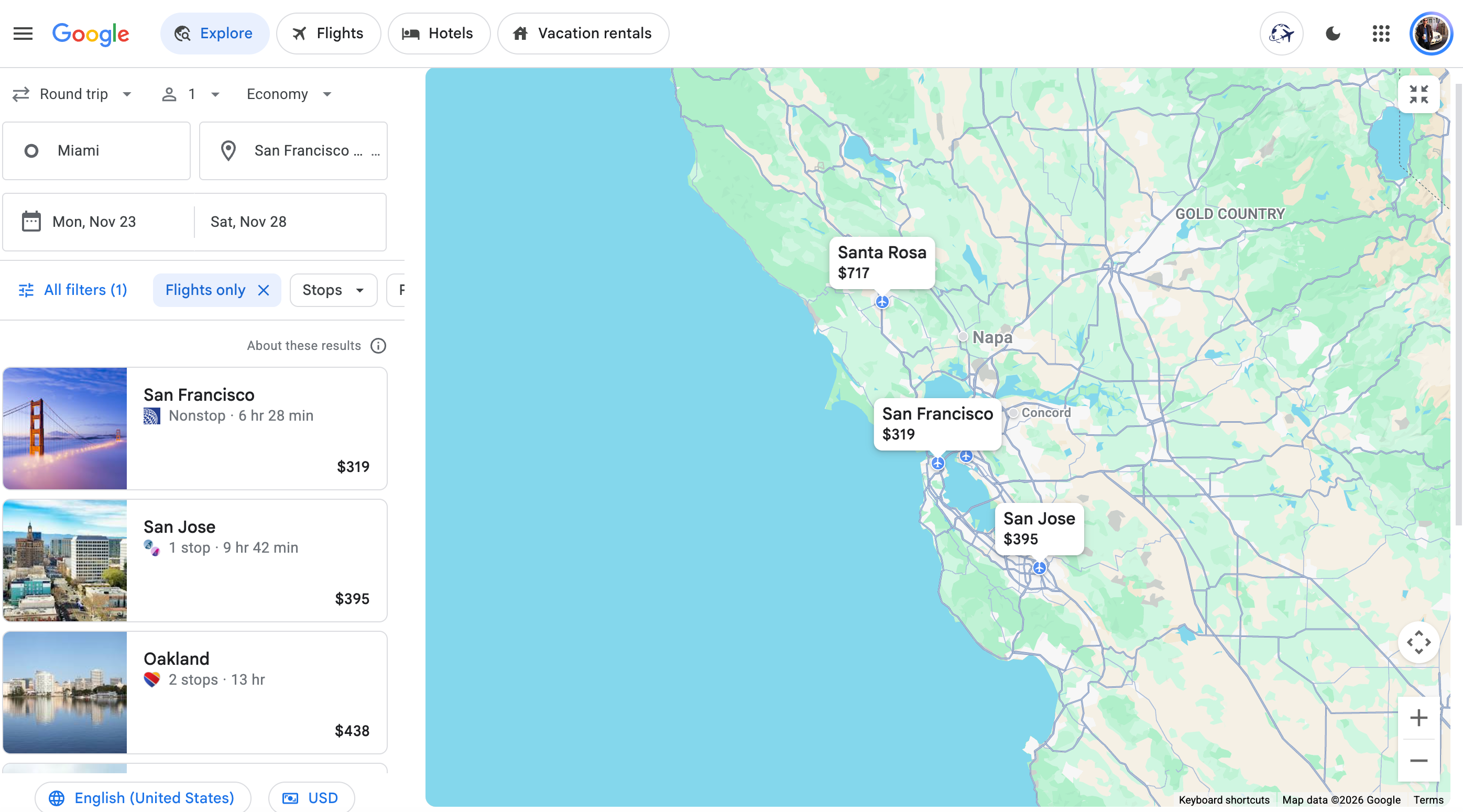Screen dimensions: 1463x812
Task: Click the destination pin icon
Action: tap(228, 150)
